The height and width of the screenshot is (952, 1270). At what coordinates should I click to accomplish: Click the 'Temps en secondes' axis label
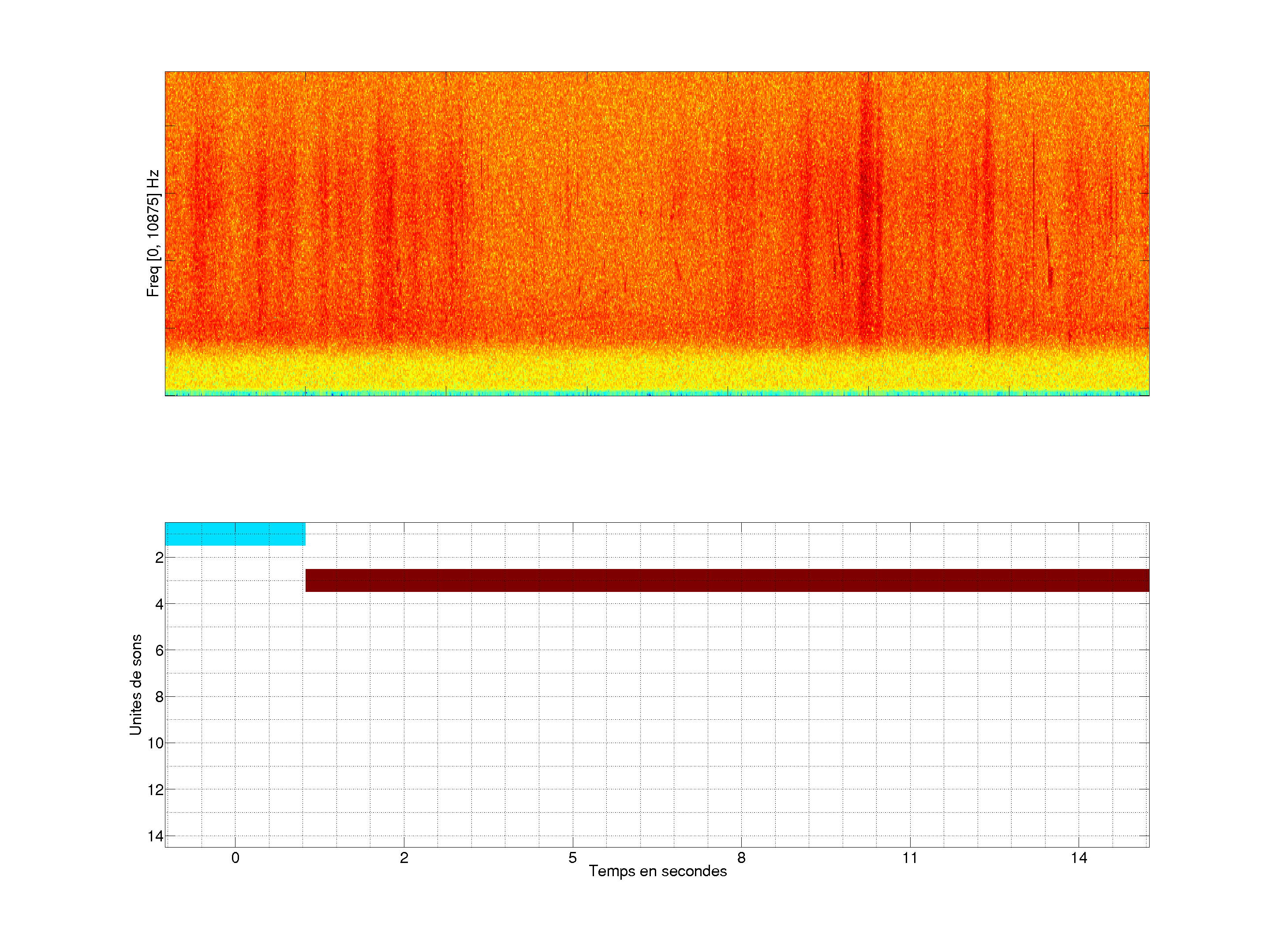[x=657, y=871]
